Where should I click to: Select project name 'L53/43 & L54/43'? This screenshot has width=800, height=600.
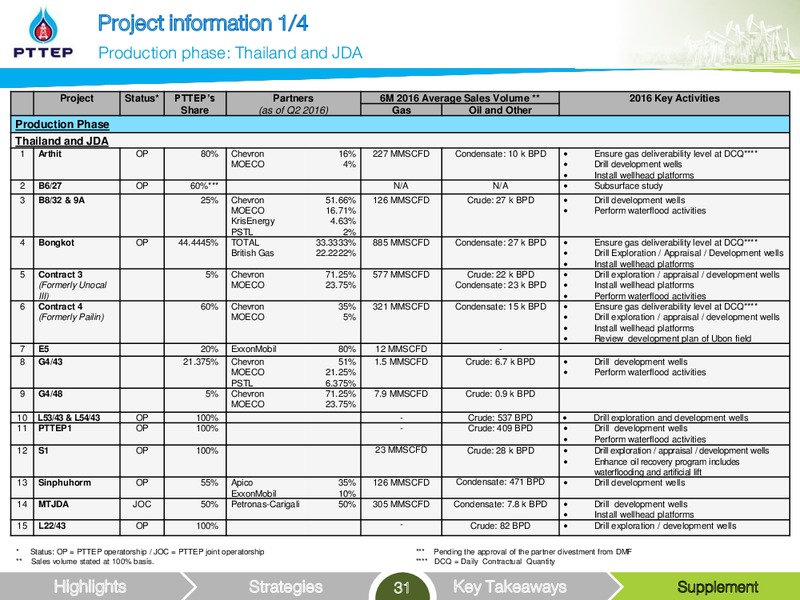(69, 418)
